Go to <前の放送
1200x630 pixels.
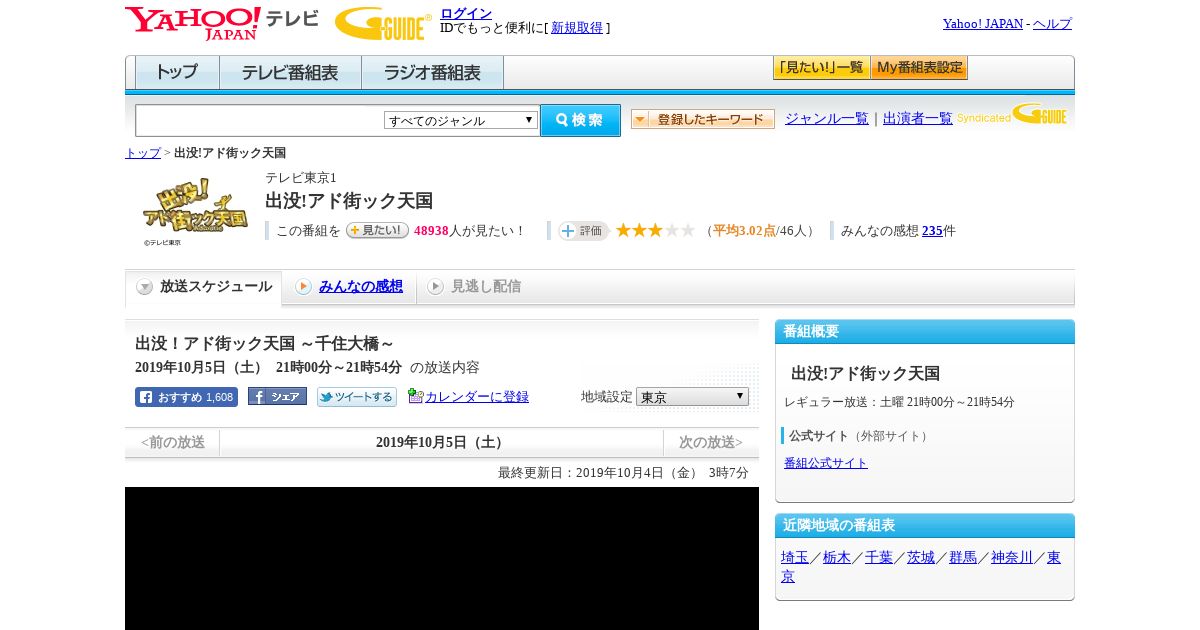click(172, 442)
